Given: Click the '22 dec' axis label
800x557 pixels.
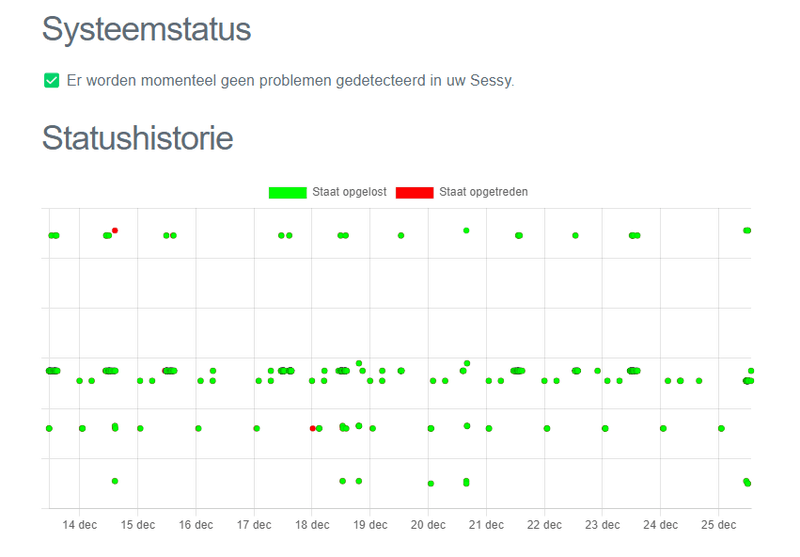Looking at the screenshot, I should [544, 525].
